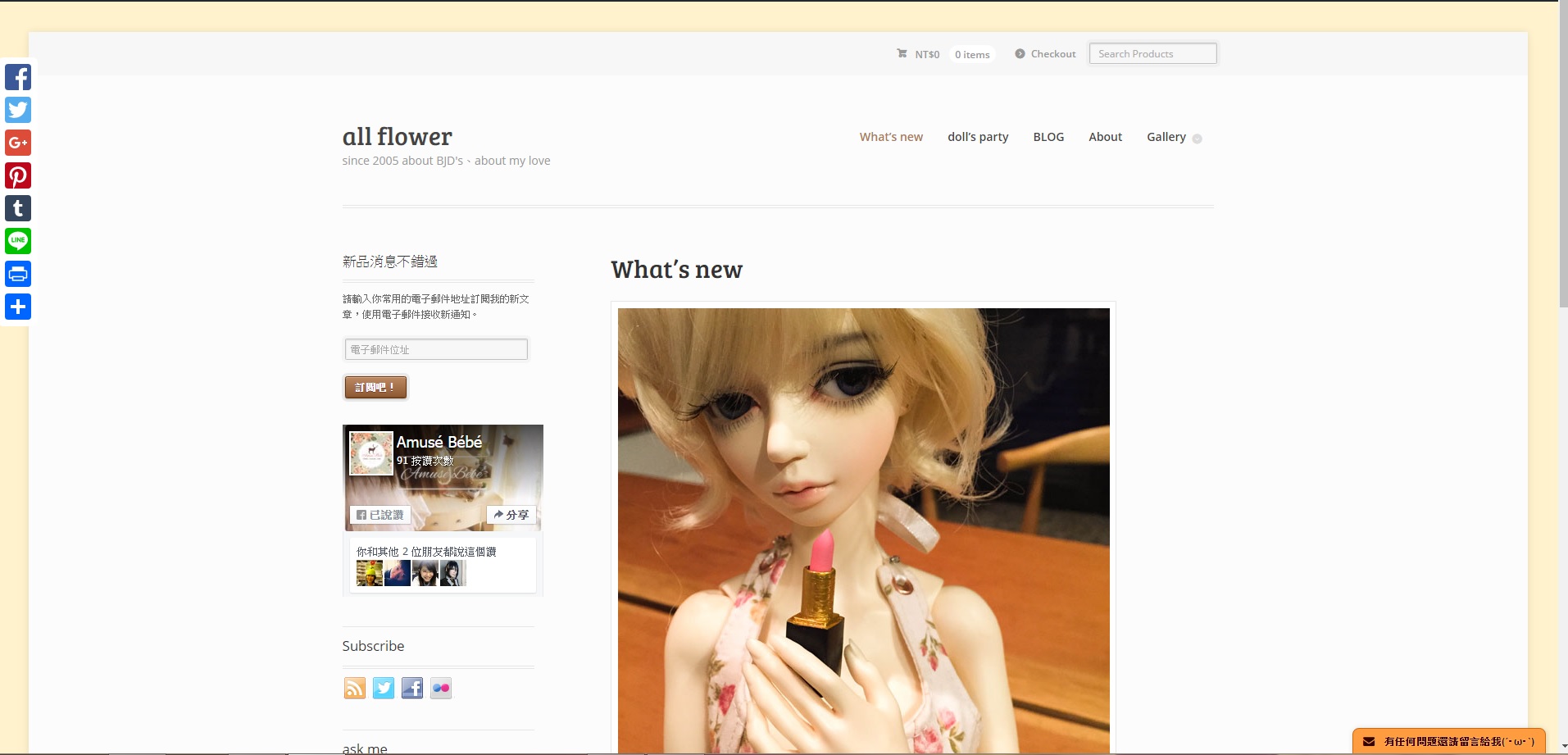Click the email address input box
The width and height of the screenshot is (1568, 755).
[x=436, y=349]
